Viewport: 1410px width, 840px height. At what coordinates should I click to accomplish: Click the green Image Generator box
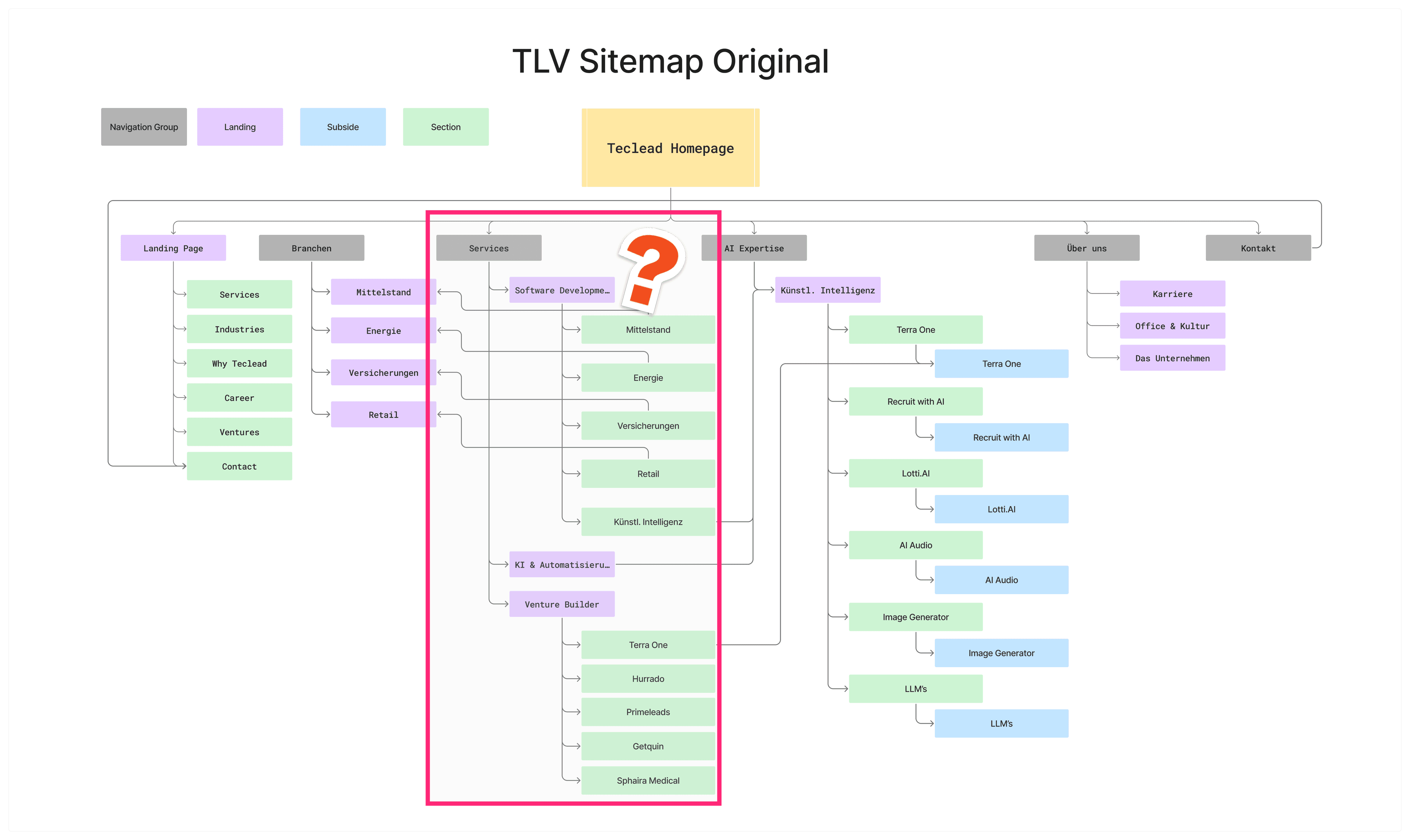pos(916,617)
